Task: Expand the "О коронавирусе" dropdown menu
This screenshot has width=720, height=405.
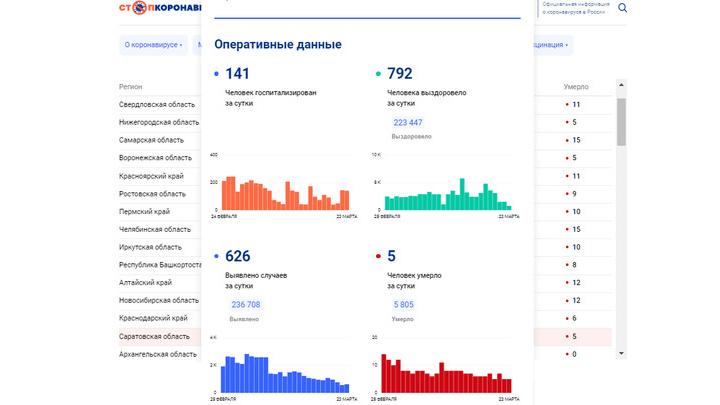Action: tap(152, 45)
